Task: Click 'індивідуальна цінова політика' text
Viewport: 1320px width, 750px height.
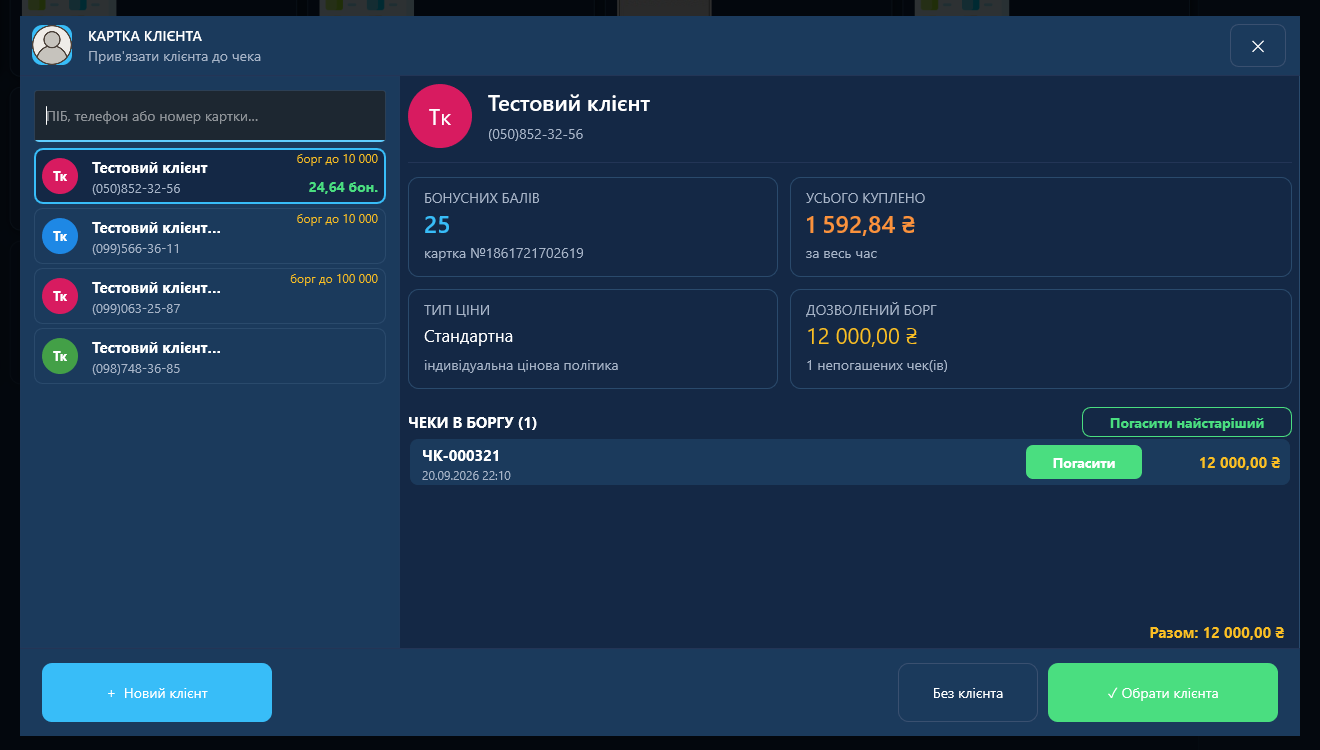Action: [521, 365]
